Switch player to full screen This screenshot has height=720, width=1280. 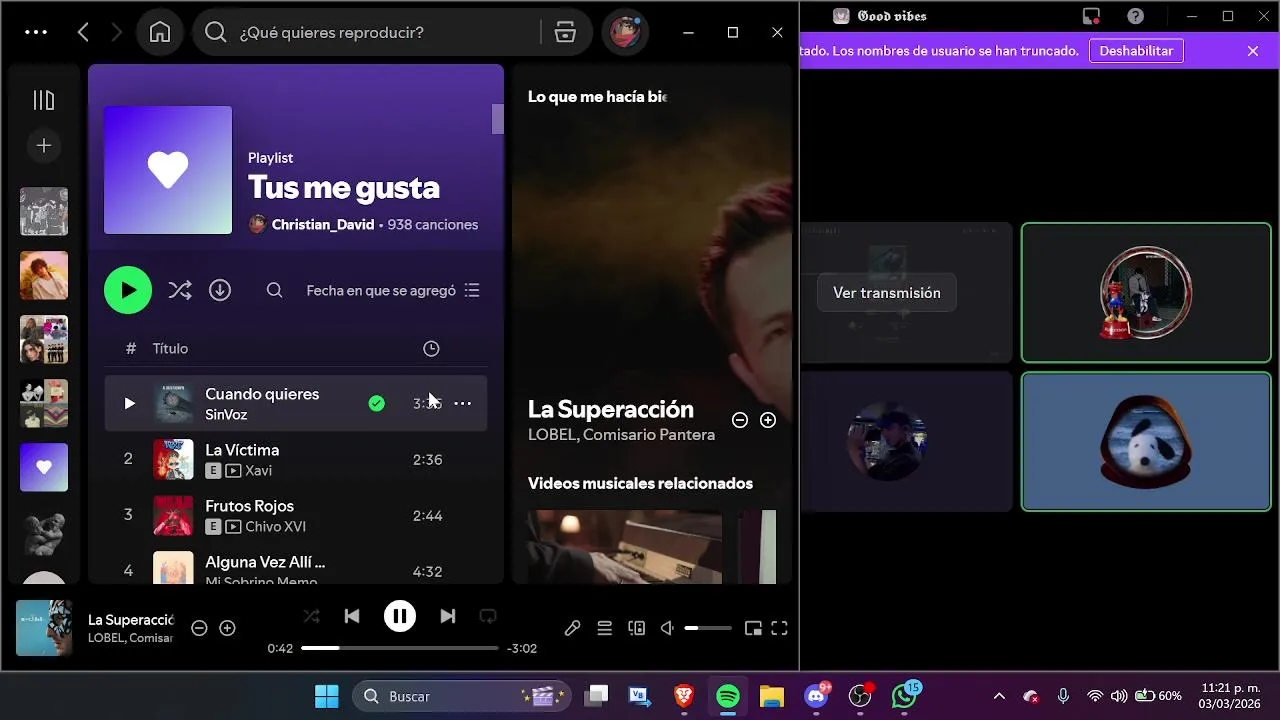(x=780, y=628)
